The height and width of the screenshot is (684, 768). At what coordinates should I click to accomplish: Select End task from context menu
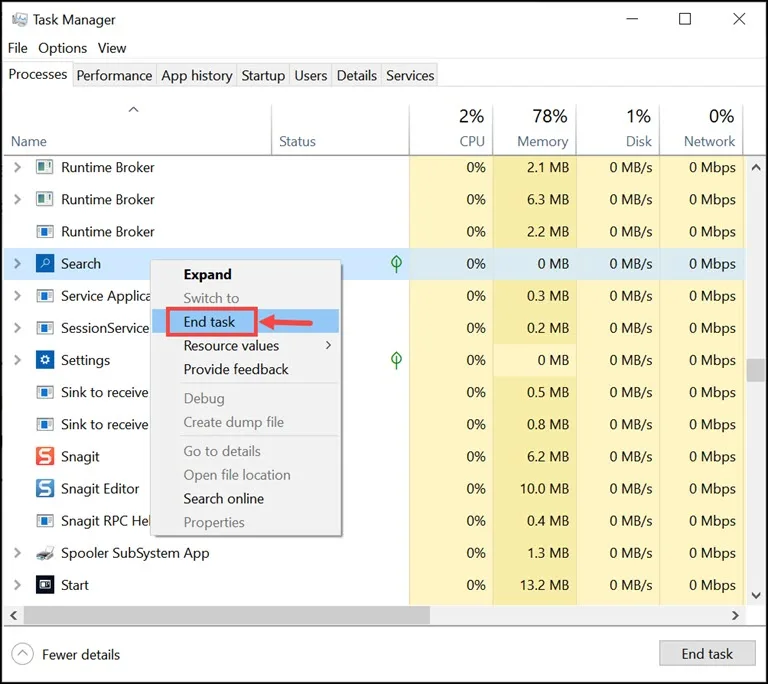pos(210,322)
